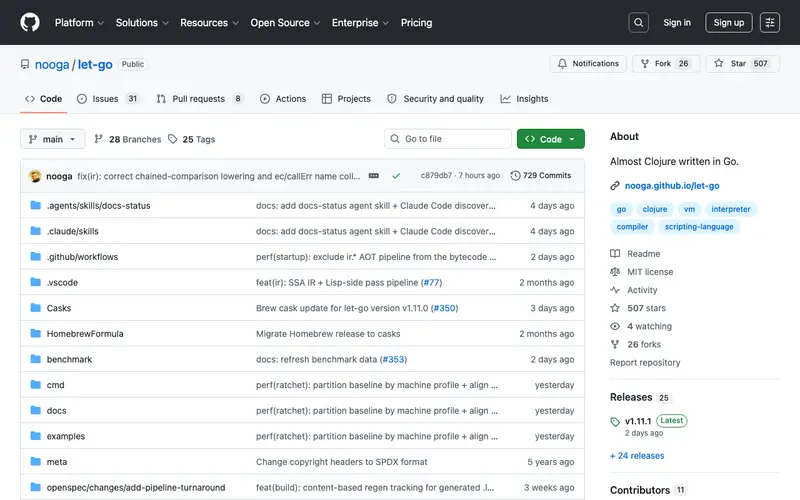The width and height of the screenshot is (800, 500).
Task: Open the nooga owner profile link
Action: (x=52, y=64)
